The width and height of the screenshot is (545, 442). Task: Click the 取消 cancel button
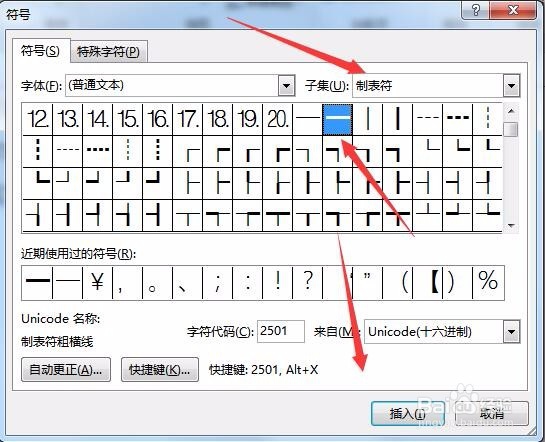[x=492, y=414]
